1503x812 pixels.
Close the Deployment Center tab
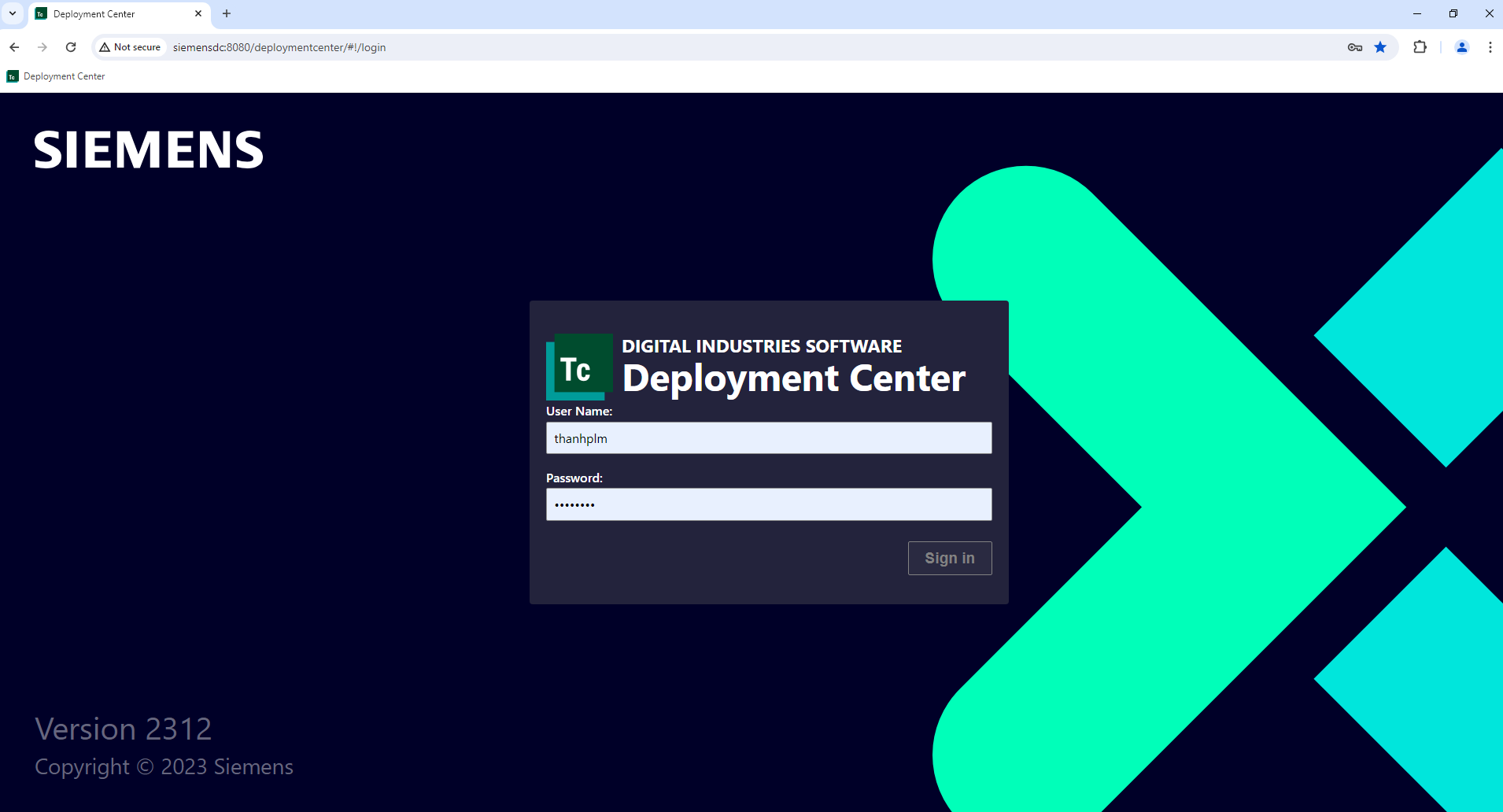point(198,13)
